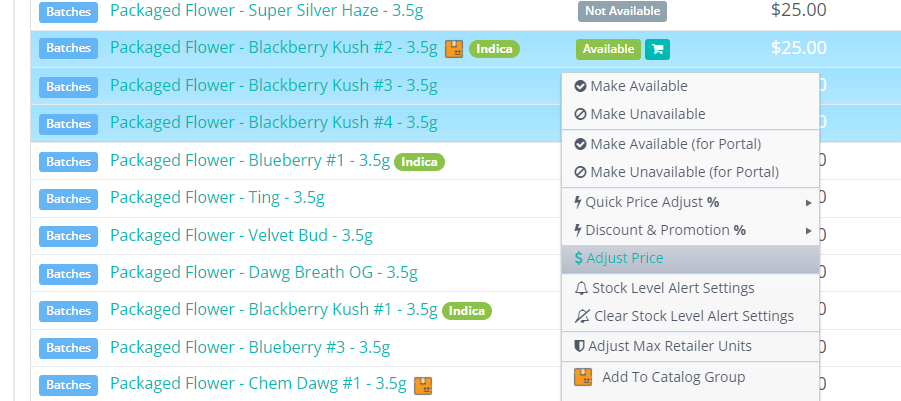Viewport: 901px width, 401px height.
Task: Click the catalog box icon on Chem Dawg #1
Action: (x=423, y=385)
